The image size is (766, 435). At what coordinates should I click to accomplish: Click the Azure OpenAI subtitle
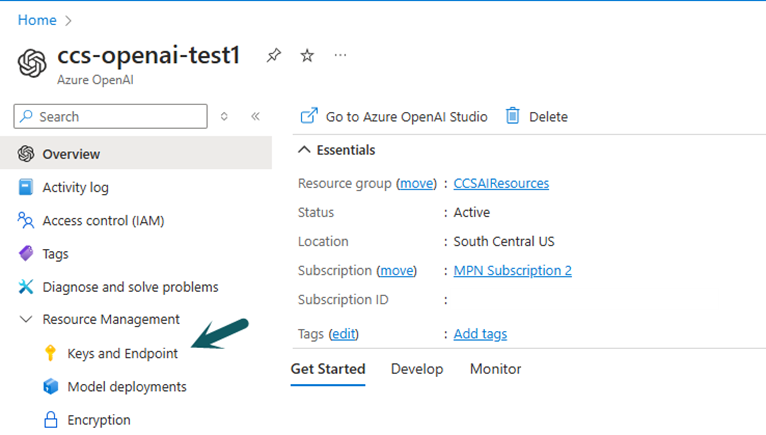(95, 80)
